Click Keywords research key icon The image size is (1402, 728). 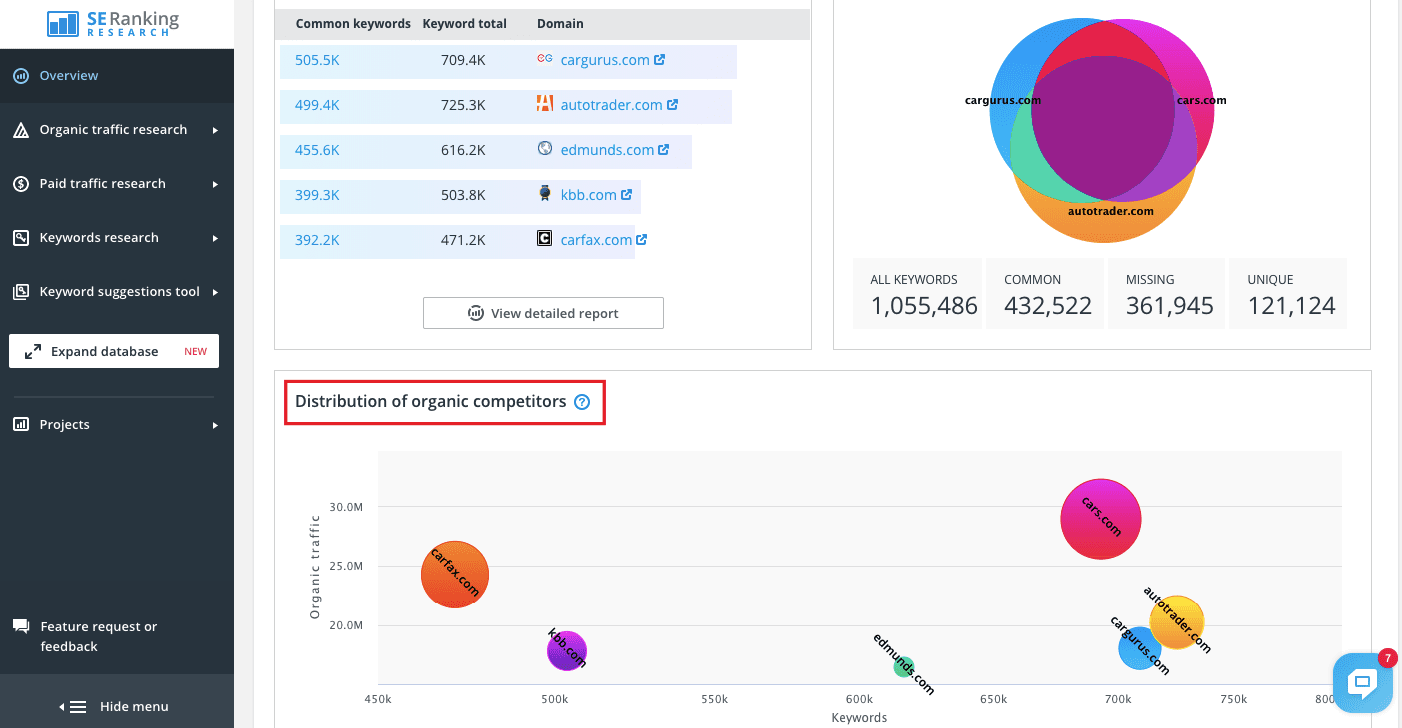coord(20,238)
